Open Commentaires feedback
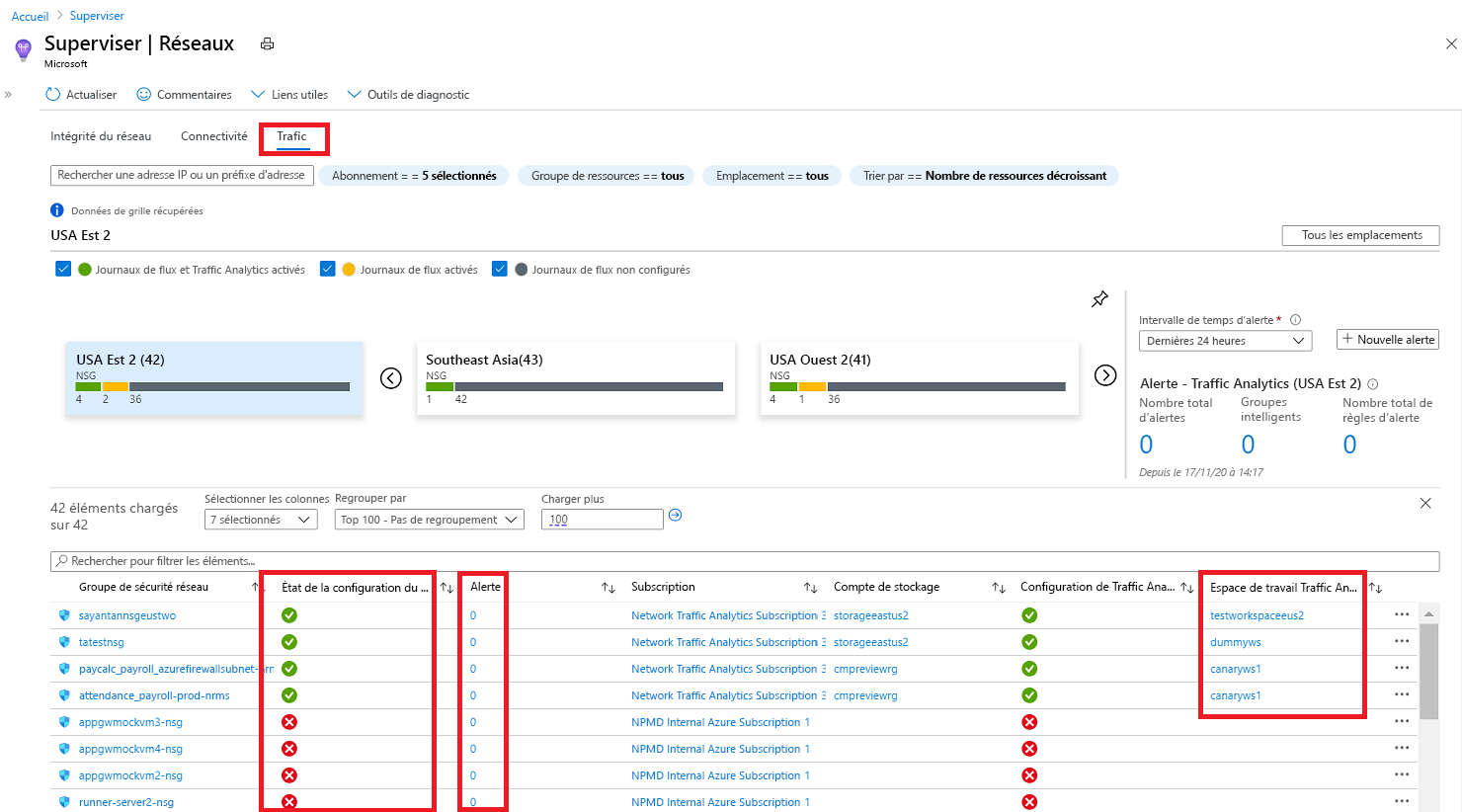 pos(184,95)
